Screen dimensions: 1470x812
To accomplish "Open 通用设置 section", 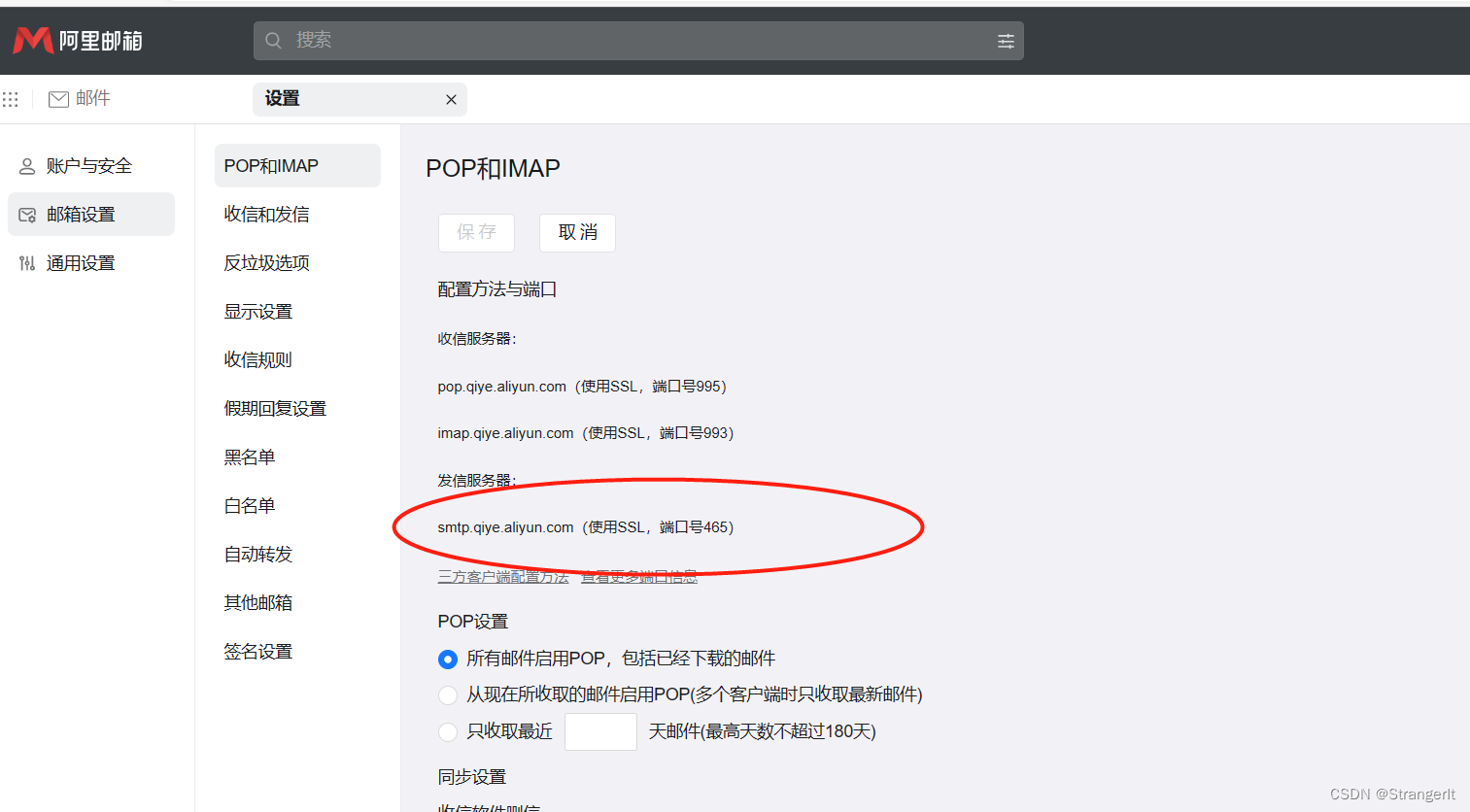I will point(91,263).
